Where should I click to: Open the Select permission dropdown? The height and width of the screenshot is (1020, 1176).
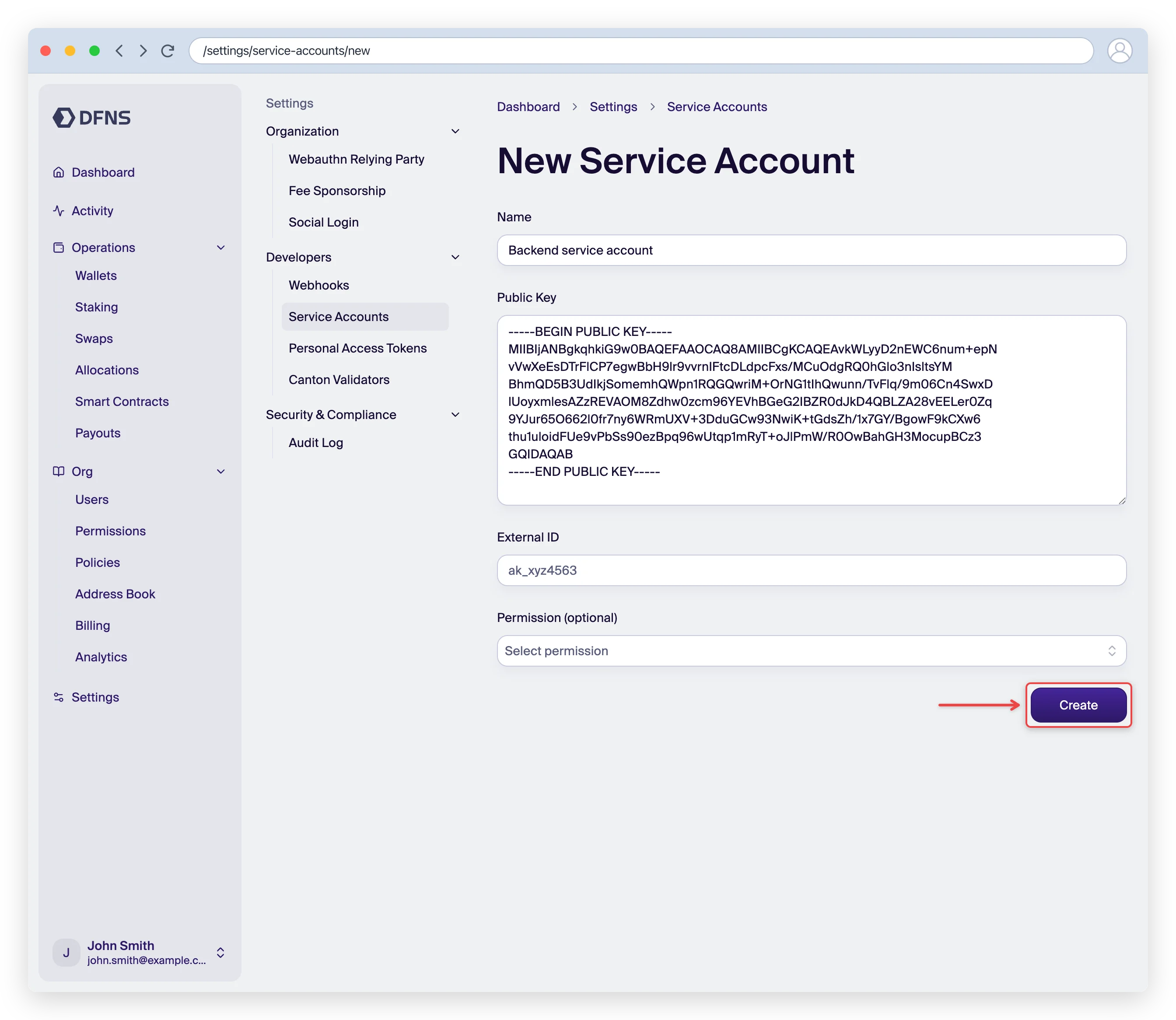click(x=811, y=651)
